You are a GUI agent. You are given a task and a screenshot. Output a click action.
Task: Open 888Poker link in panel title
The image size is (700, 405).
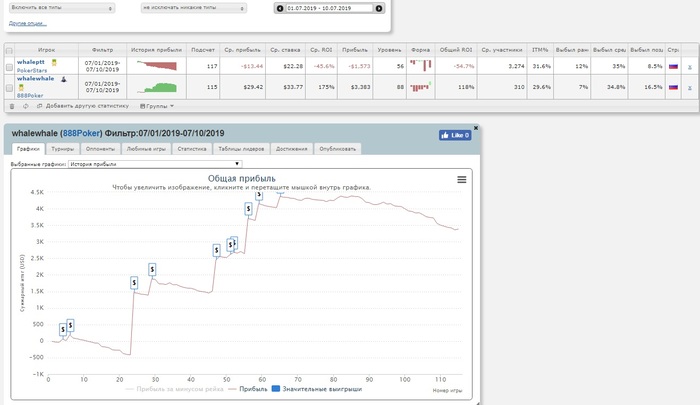[x=81, y=134]
